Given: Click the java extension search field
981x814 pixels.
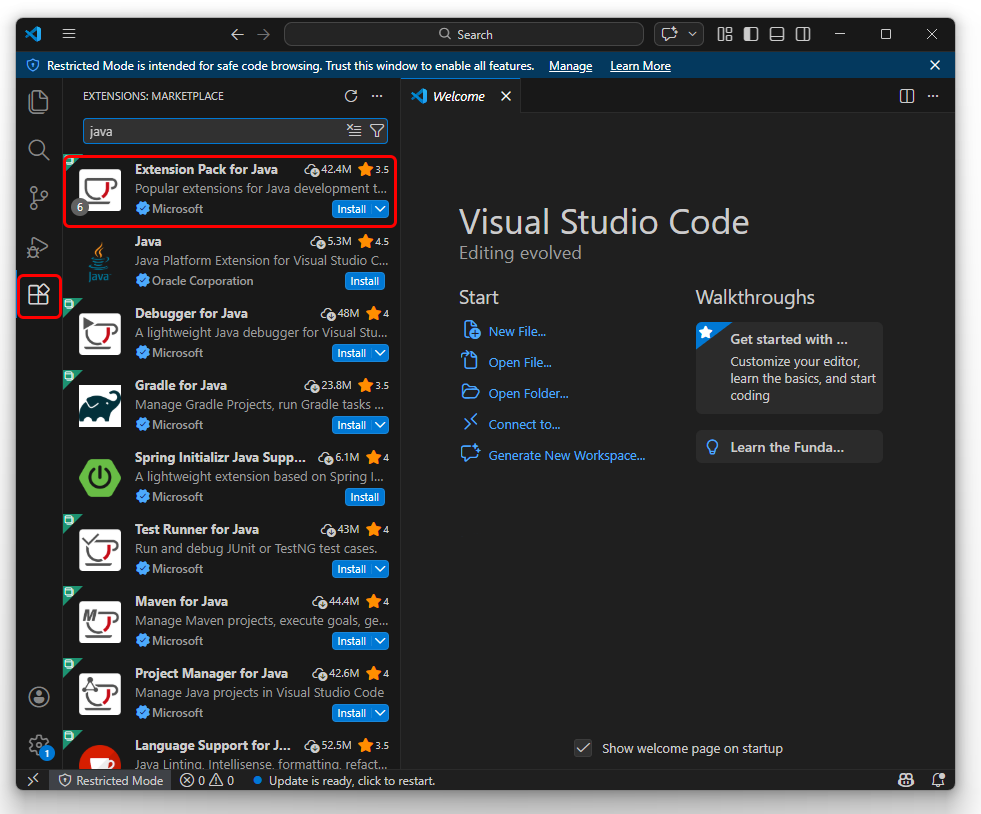Looking at the screenshot, I should 212,131.
